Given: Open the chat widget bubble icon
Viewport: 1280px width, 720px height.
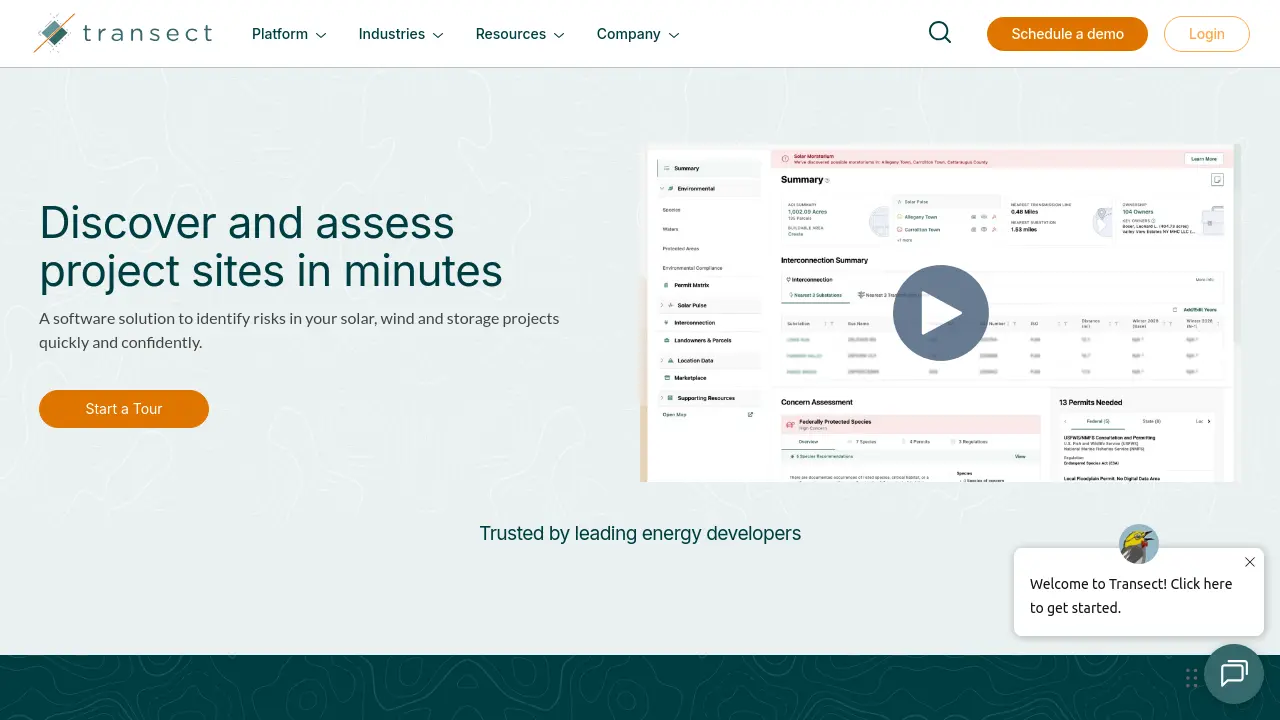Looking at the screenshot, I should pyautogui.click(x=1234, y=674).
